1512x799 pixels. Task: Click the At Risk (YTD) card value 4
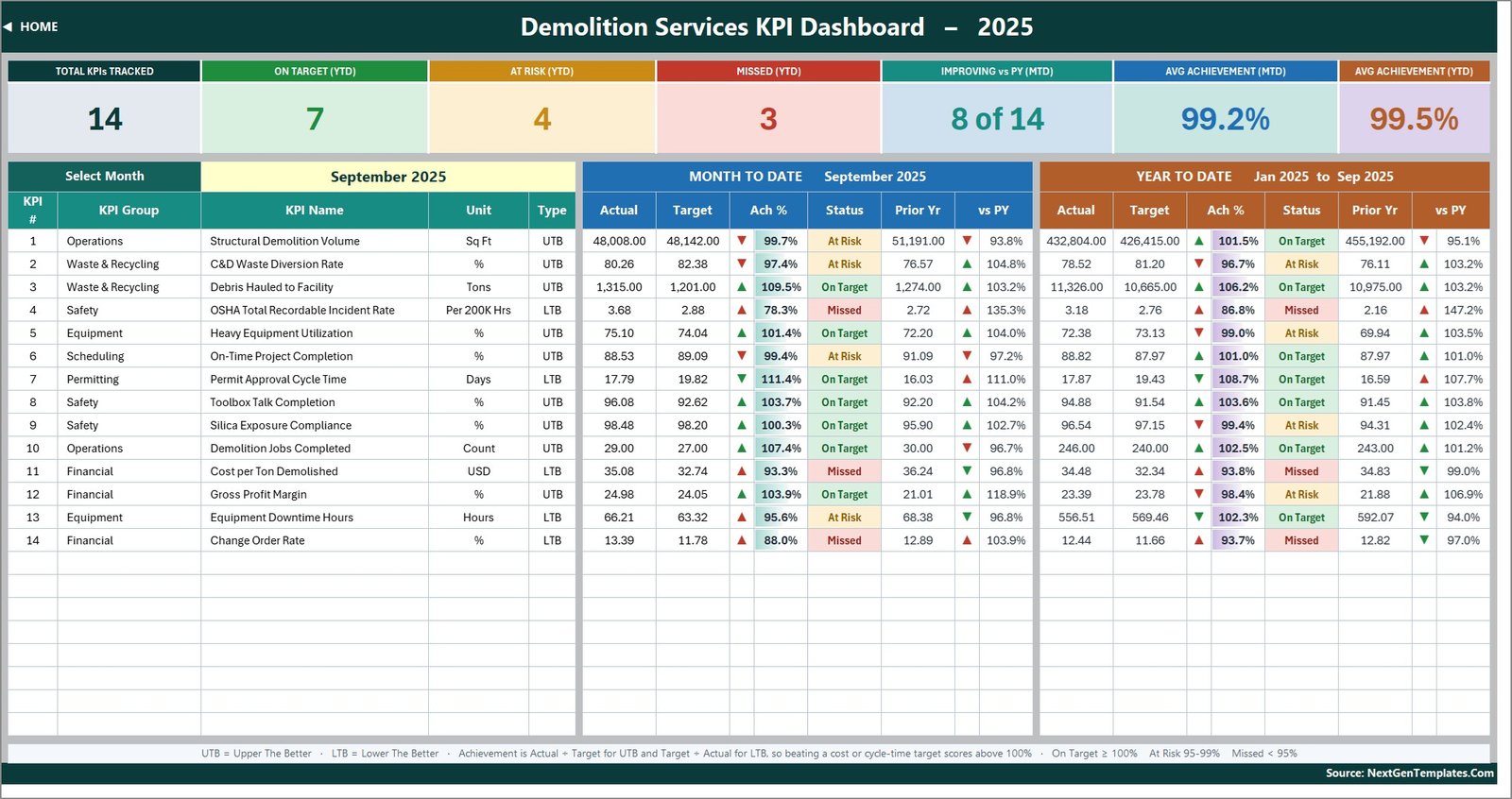click(x=541, y=119)
